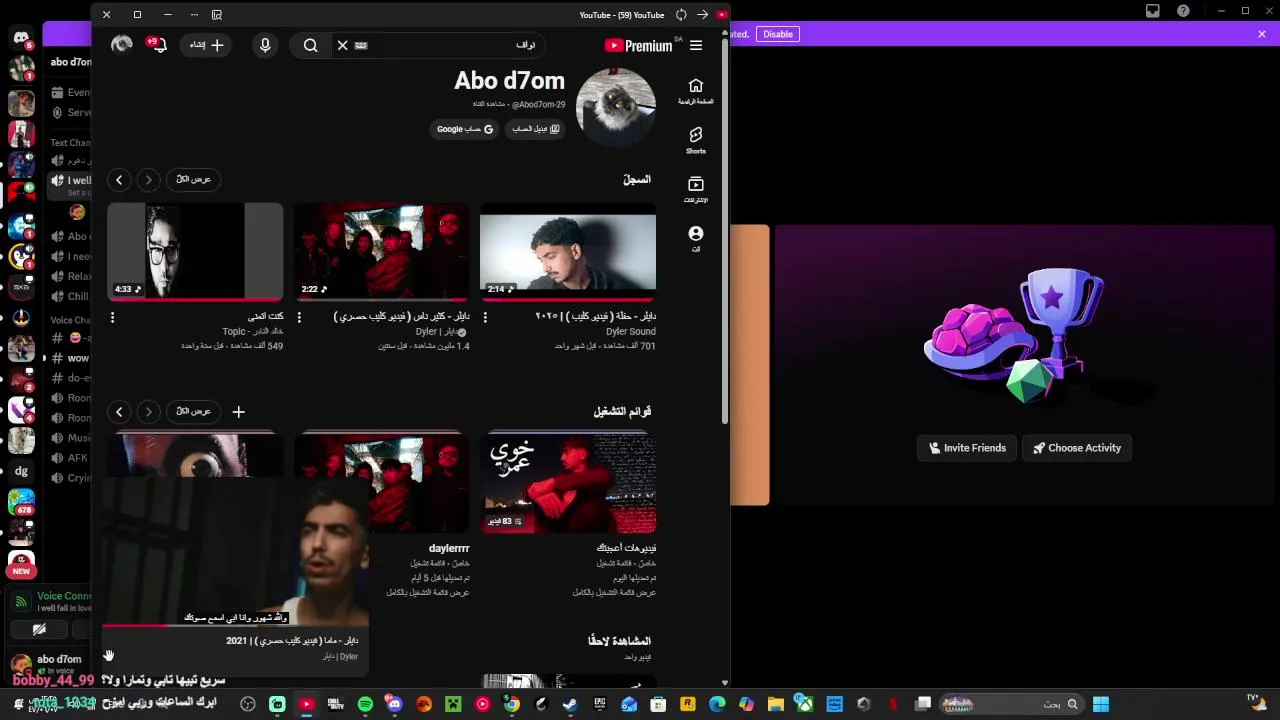
Task: Open the 2:22 history video thumbnail
Action: tap(381, 252)
